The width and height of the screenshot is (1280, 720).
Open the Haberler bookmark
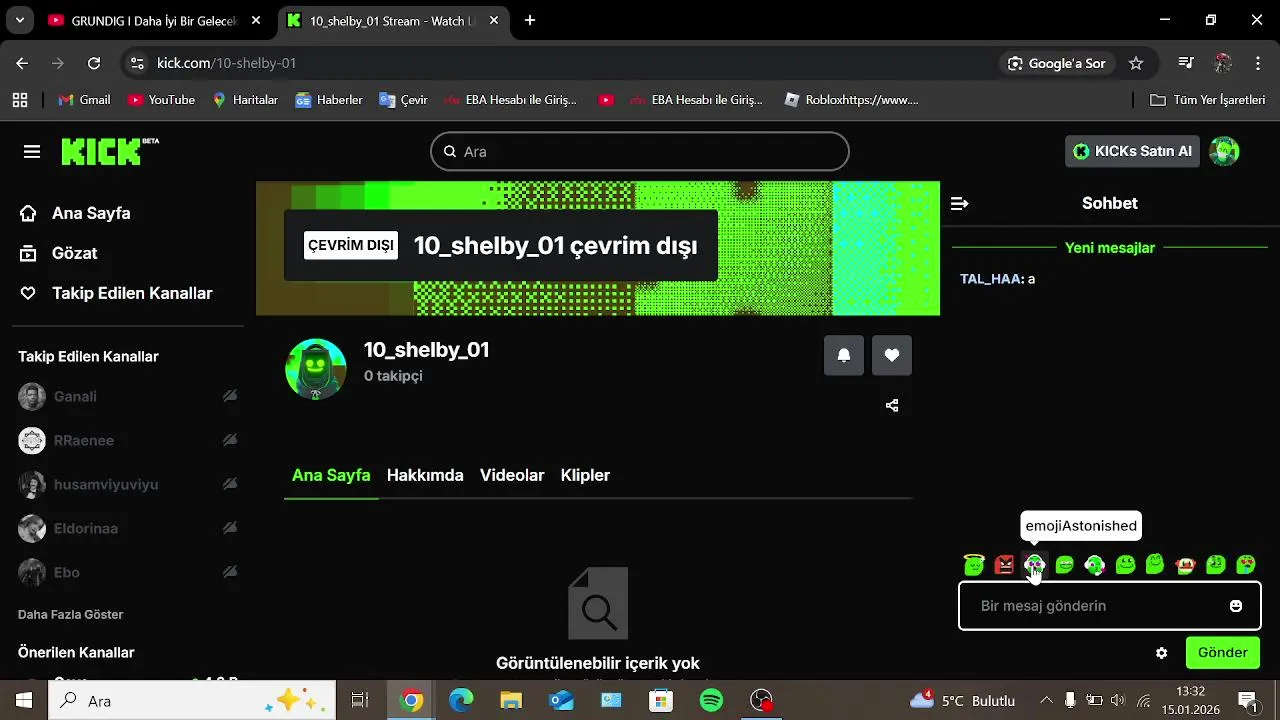tap(329, 100)
